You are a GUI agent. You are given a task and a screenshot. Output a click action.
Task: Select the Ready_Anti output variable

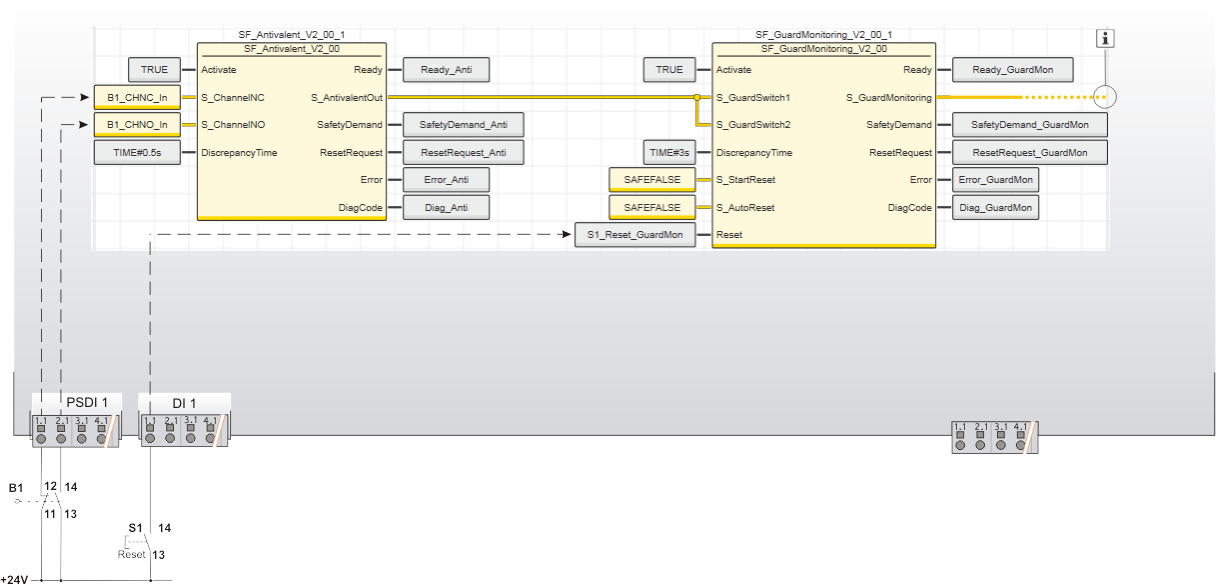point(446,70)
